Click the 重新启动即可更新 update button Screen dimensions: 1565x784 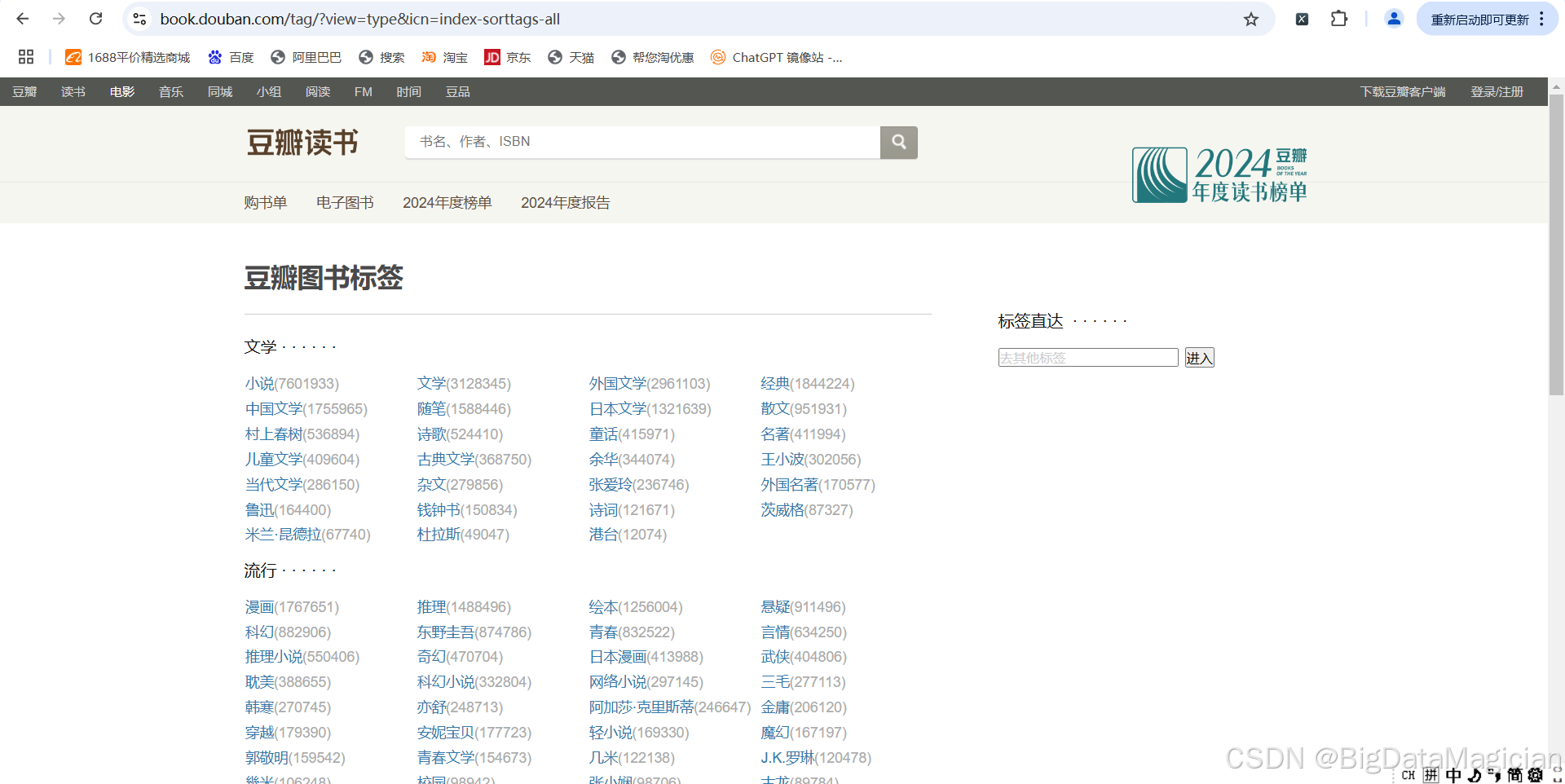click(x=1480, y=19)
